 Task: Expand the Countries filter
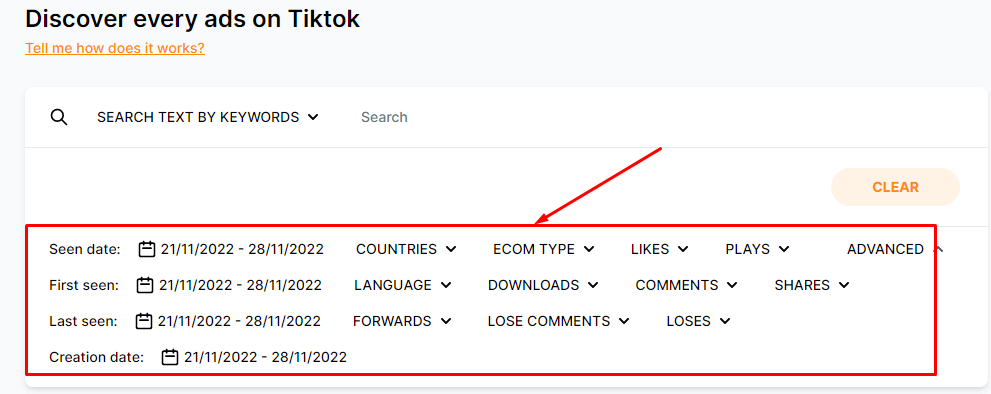(x=406, y=249)
